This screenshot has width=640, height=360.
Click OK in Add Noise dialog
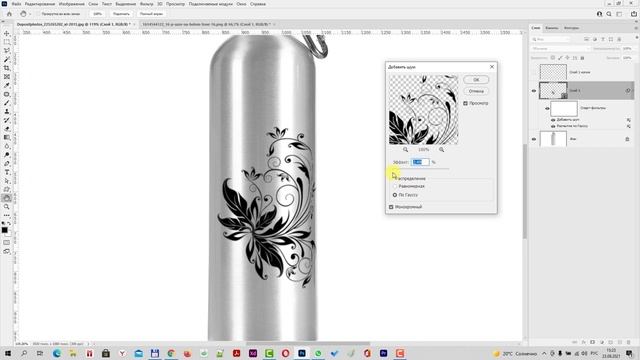(x=476, y=80)
